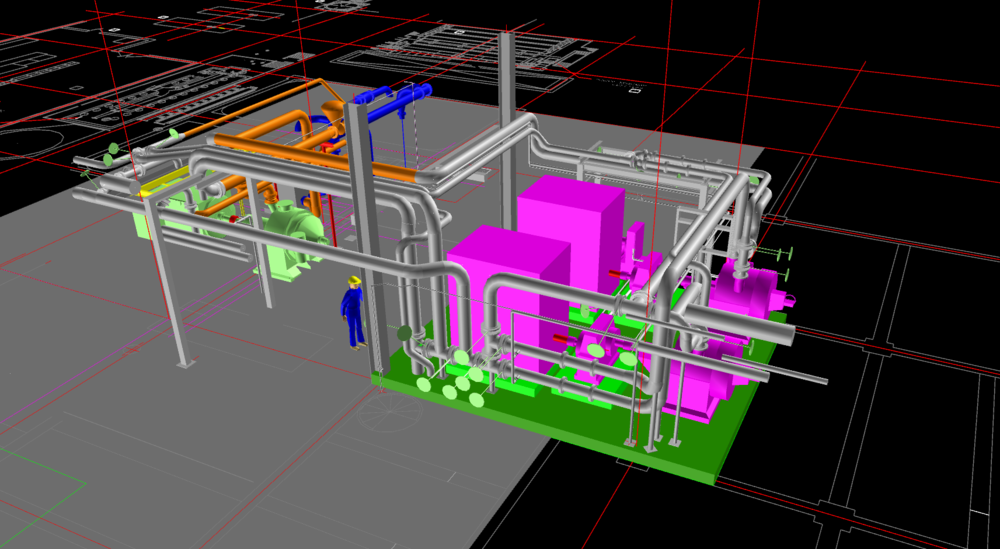Pick the red valve stem near magenta pump
The width and height of the screenshot is (1000, 549).
pos(560,340)
